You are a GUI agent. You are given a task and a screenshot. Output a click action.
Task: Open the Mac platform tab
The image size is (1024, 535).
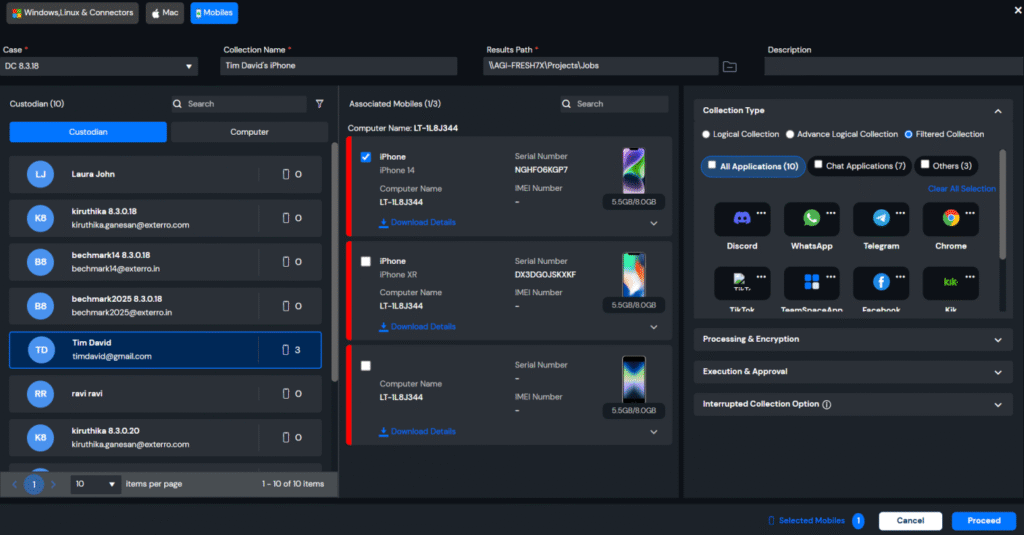(x=165, y=13)
